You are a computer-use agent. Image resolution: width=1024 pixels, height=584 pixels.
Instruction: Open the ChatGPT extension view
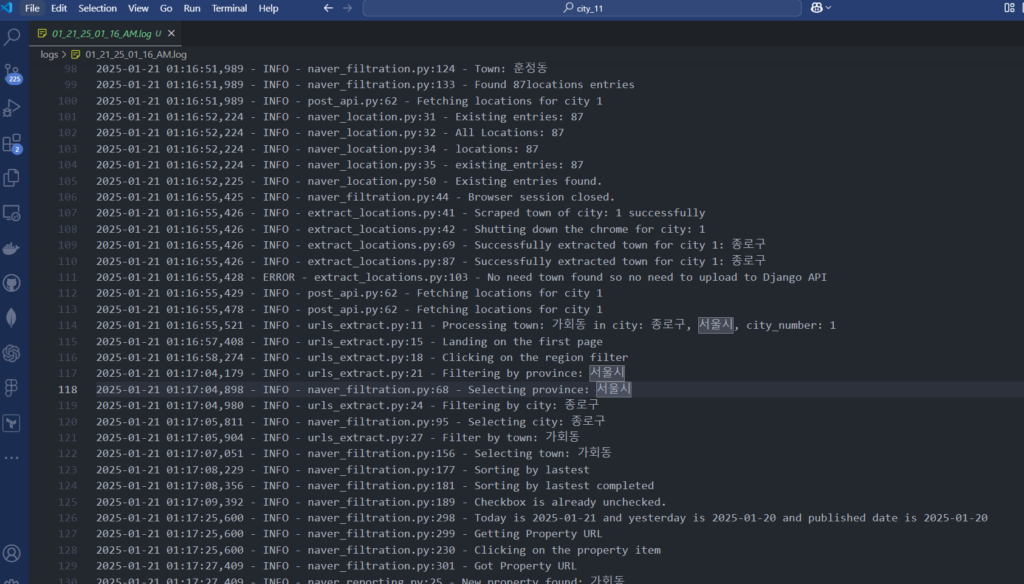click(x=13, y=353)
